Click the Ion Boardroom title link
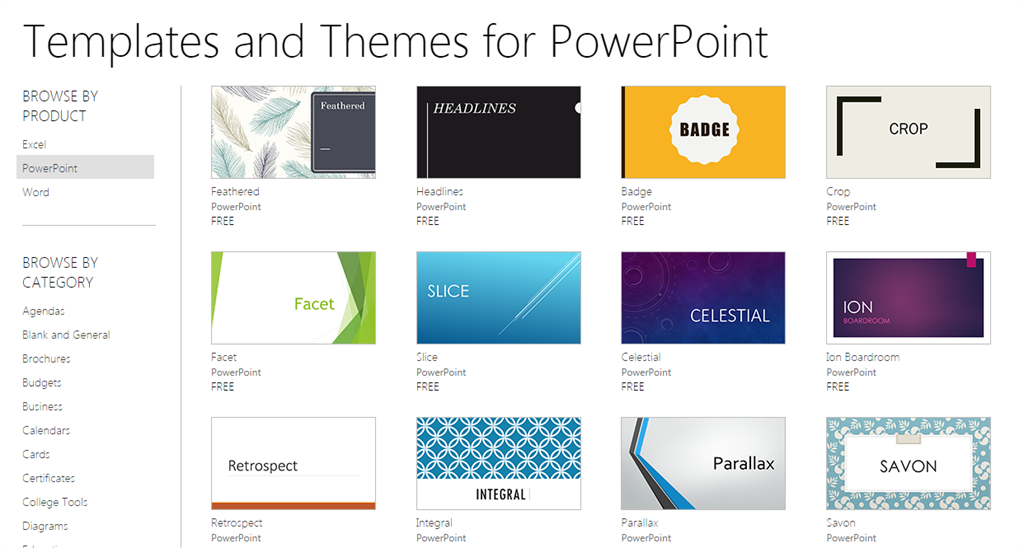This screenshot has height=548, width=1024. [863, 357]
